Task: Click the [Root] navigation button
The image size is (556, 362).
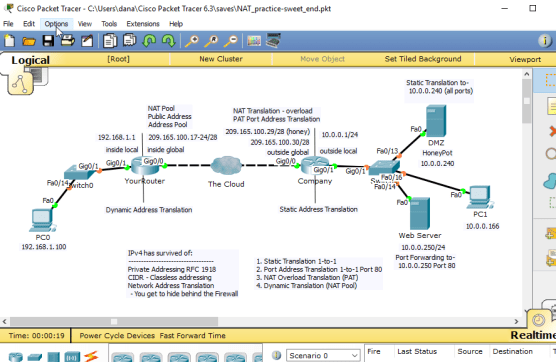Action: click(118, 59)
